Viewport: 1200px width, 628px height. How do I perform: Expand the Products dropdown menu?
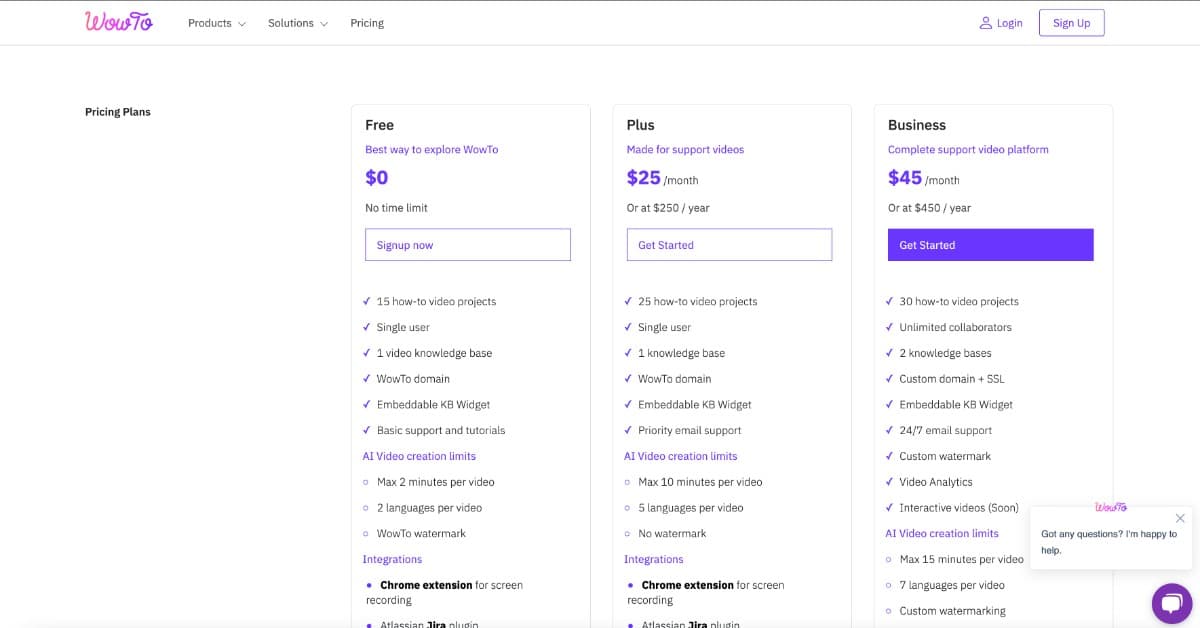[x=217, y=23]
